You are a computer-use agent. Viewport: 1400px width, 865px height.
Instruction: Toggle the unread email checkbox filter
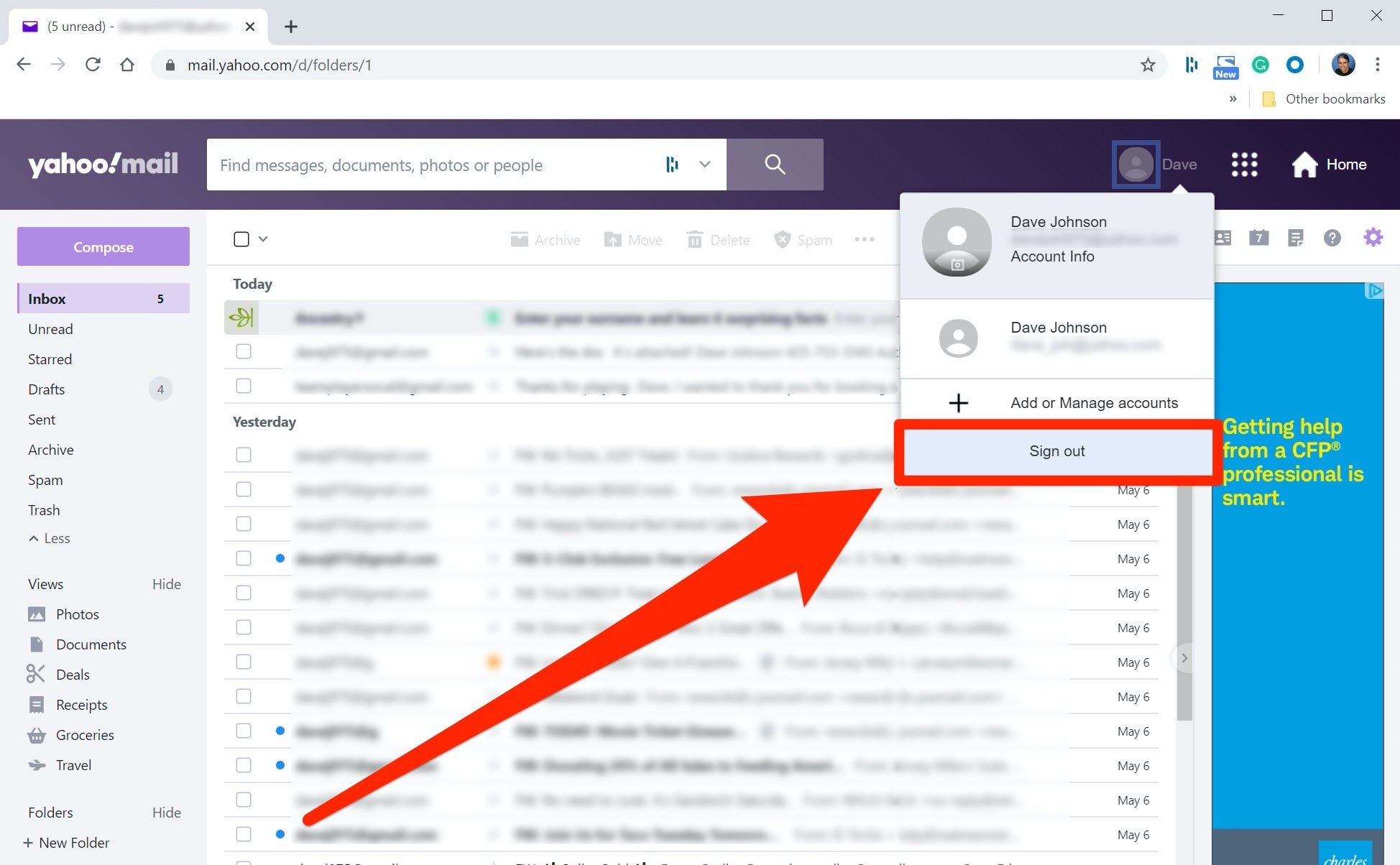50,328
